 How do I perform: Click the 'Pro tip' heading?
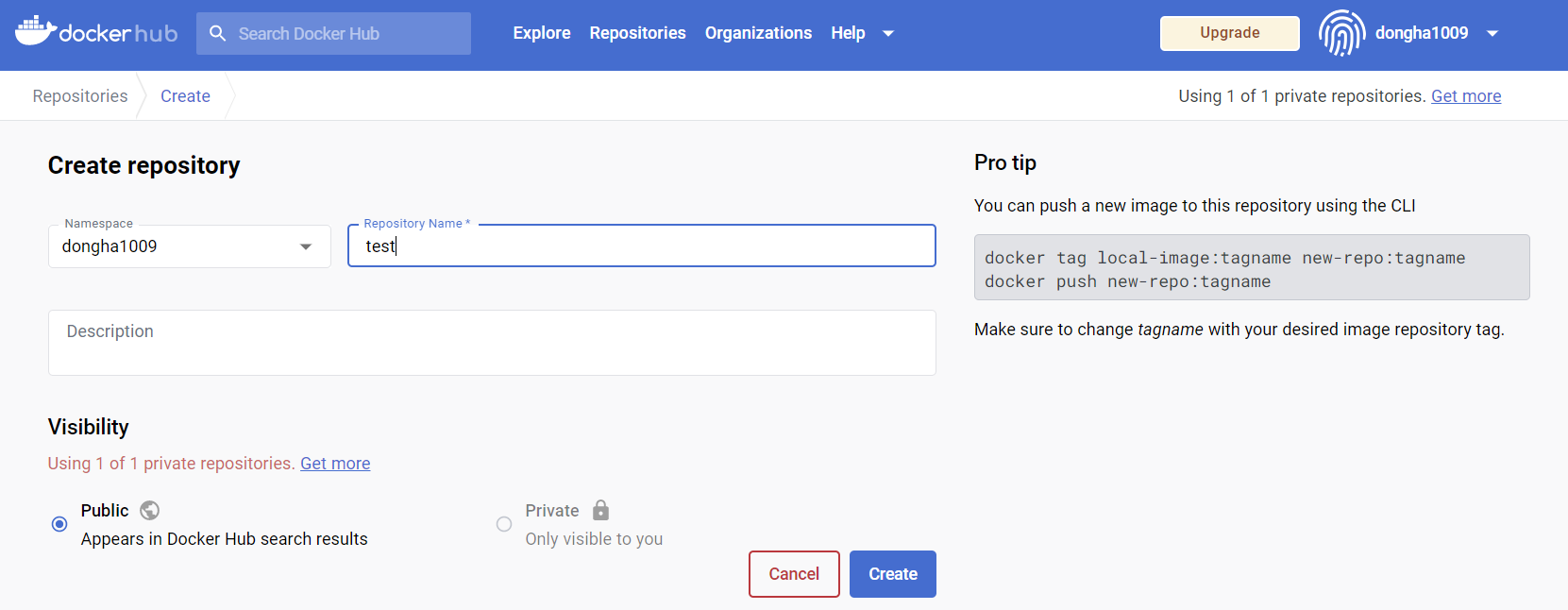click(1005, 162)
